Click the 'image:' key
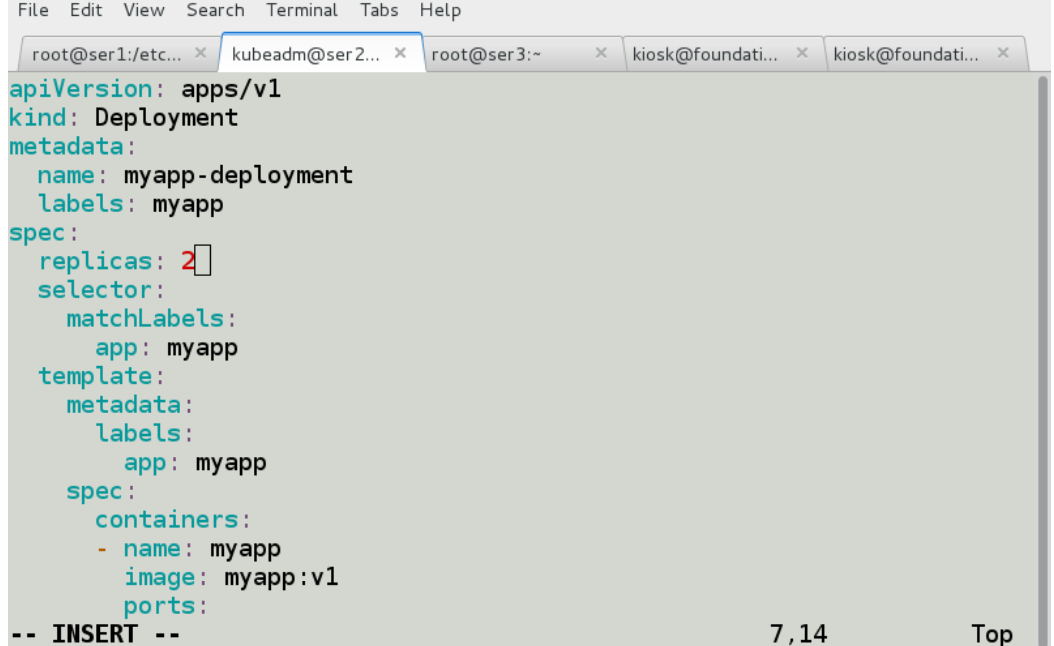Image resolution: width=1054 pixels, height=646 pixels. tap(165, 577)
